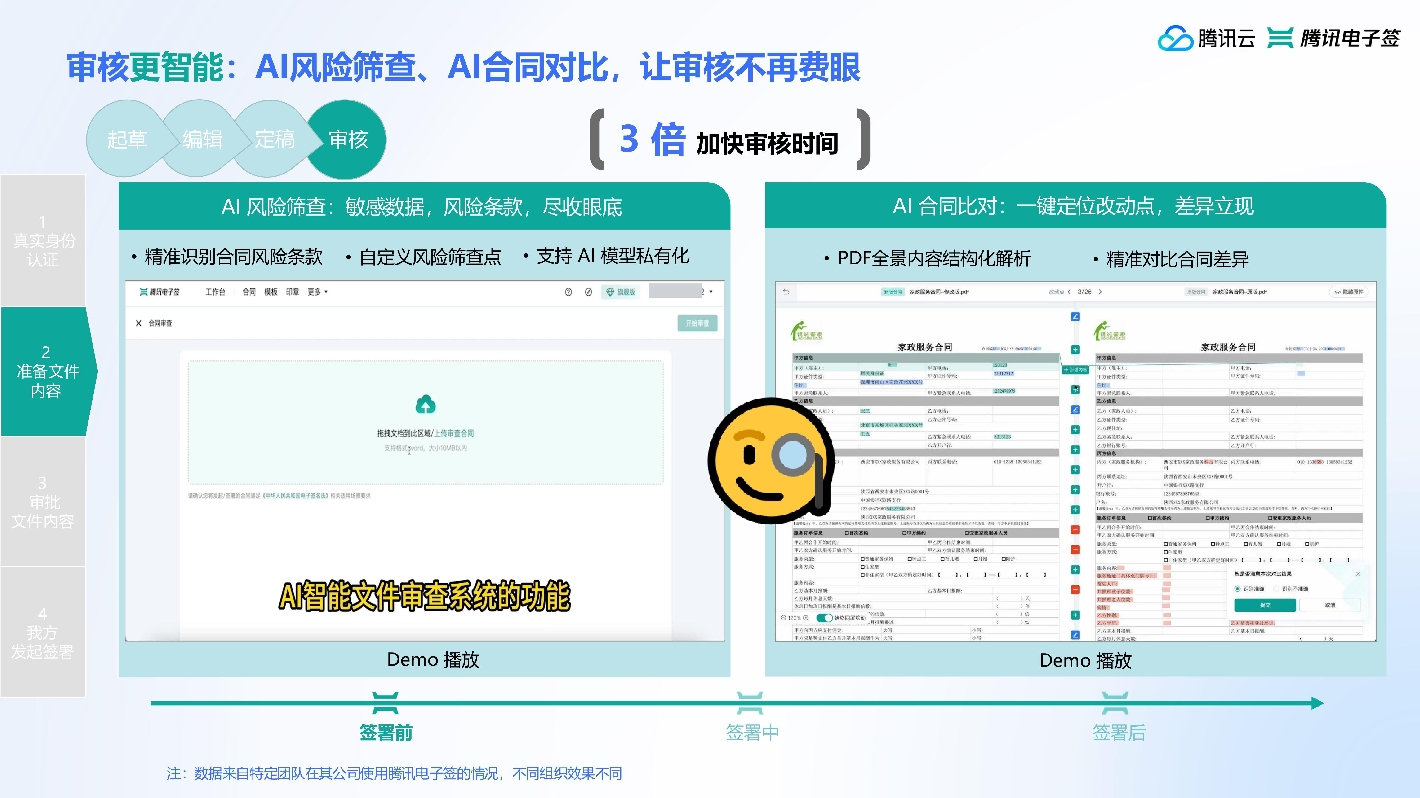This screenshot has height=798, width=1420.
Task: Go to next difference with right chevron
Action: (1100, 292)
